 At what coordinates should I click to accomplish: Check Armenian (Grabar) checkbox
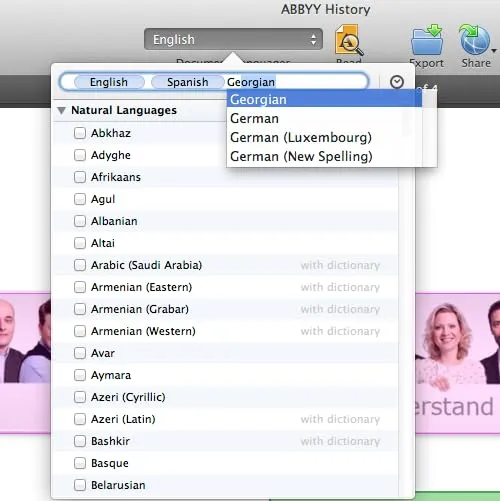tap(80, 309)
